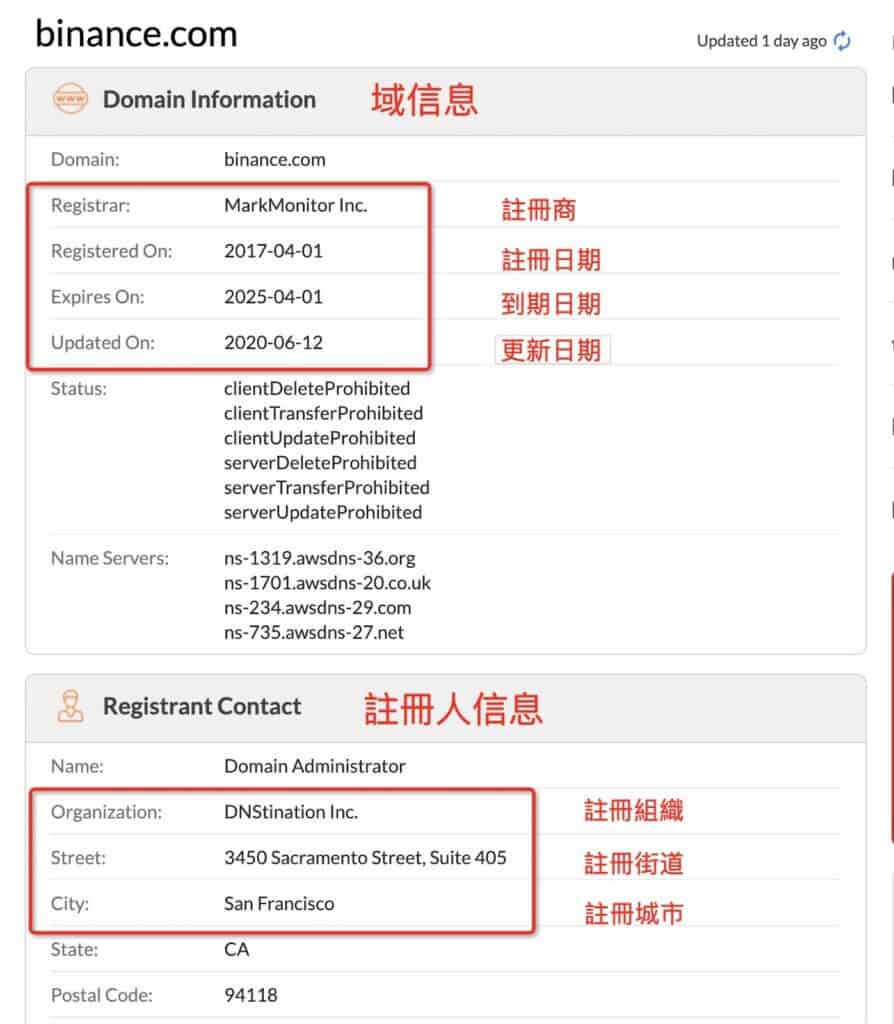
Task: Click the 'Organization:' label
Action: (x=106, y=812)
